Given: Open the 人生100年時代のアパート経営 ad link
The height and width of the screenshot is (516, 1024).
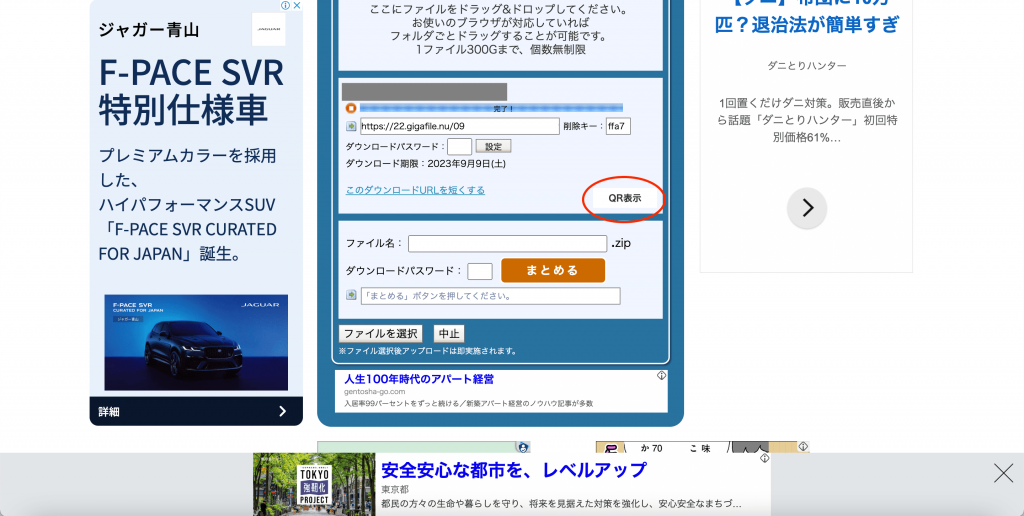Looking at the screenshot, I should (419, 379).
